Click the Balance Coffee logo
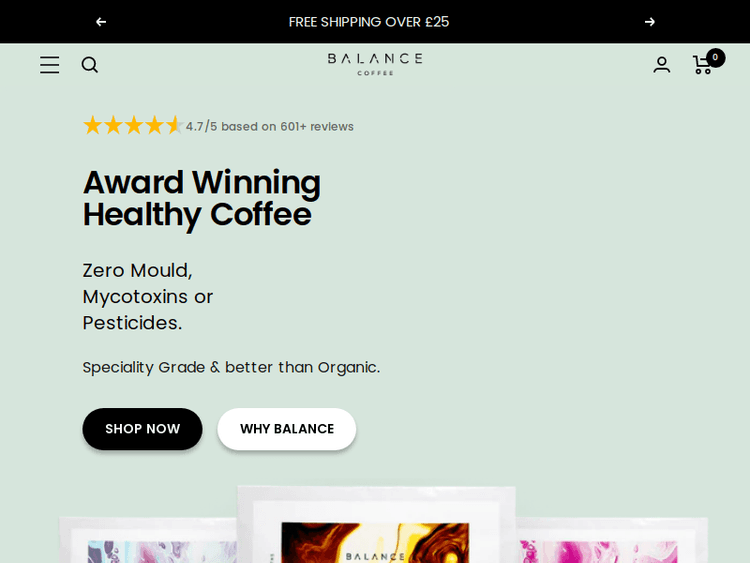This screenshot has height=563, width=750. coord(375,64)
